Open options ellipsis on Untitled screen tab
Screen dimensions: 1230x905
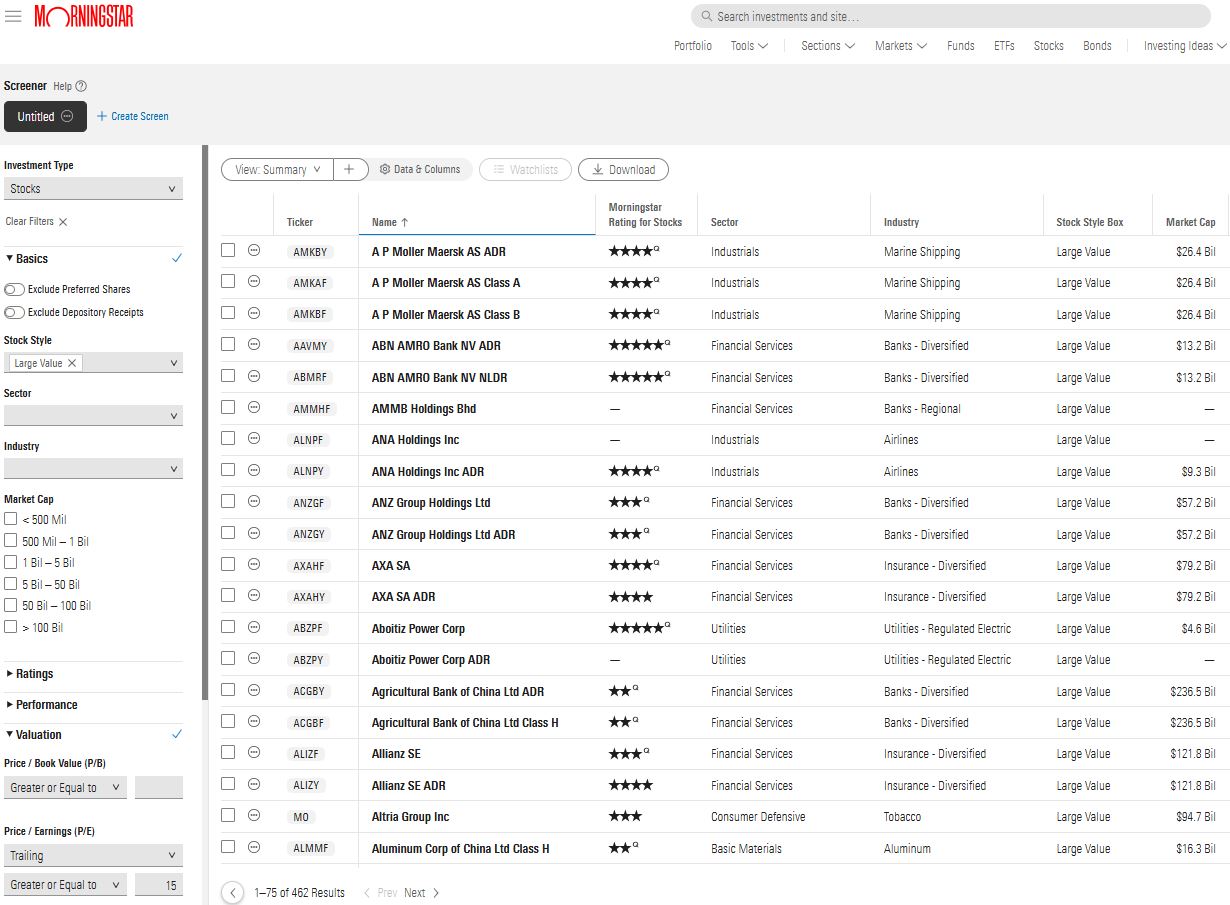coord(67,116)
